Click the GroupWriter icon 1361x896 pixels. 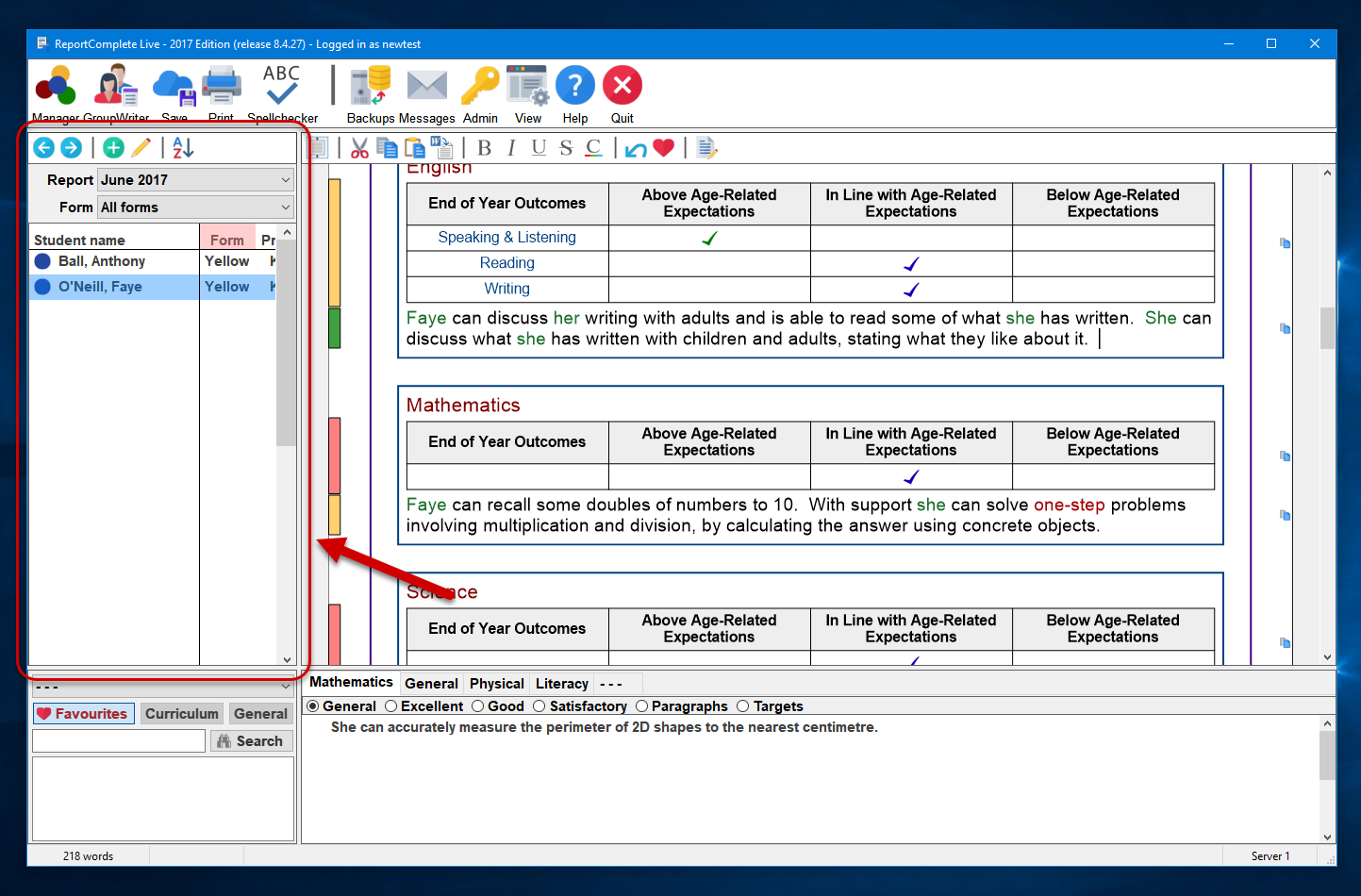point(116,87)
